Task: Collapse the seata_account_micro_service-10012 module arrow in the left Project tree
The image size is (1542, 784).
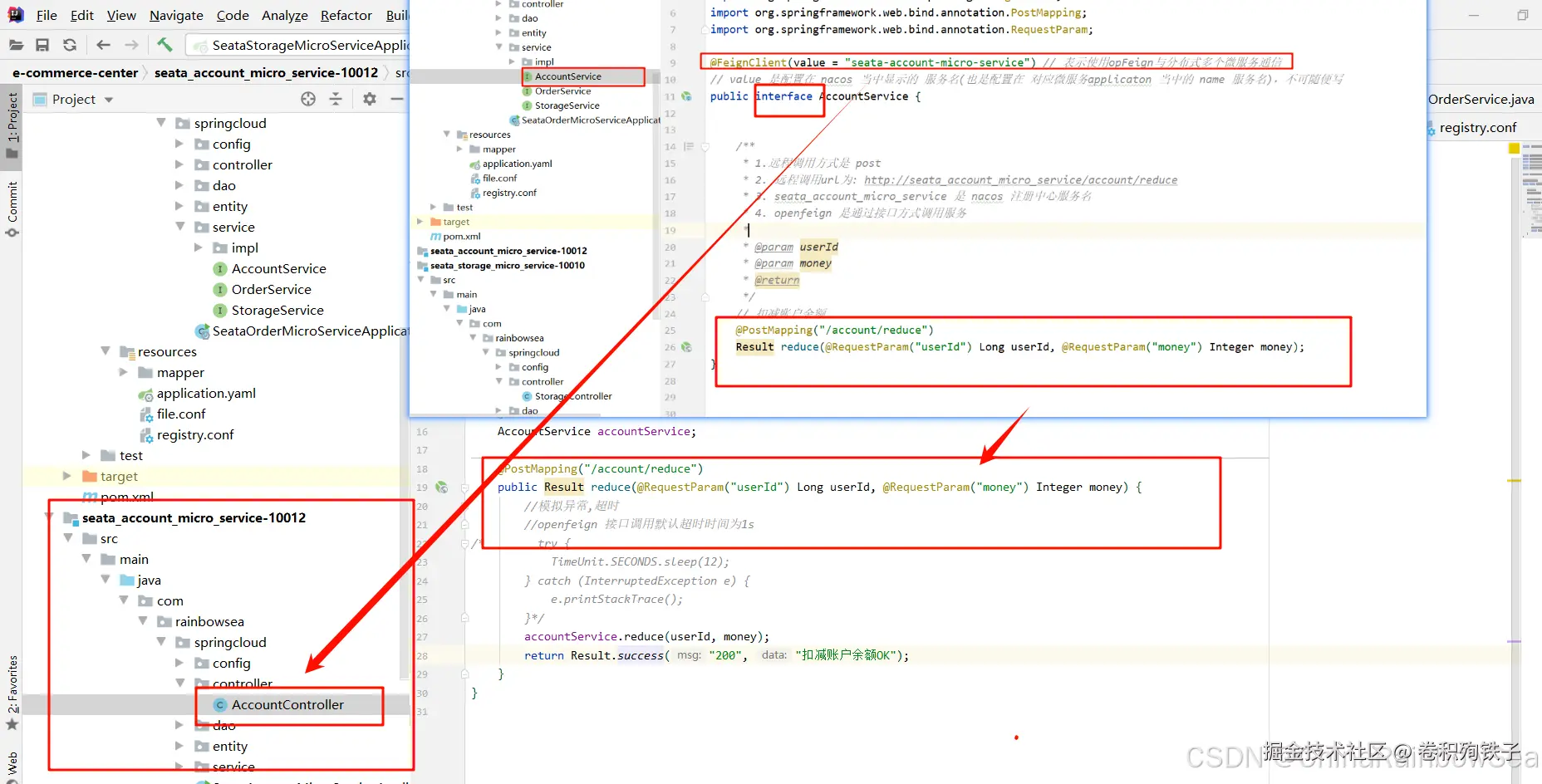Action: 48,517
